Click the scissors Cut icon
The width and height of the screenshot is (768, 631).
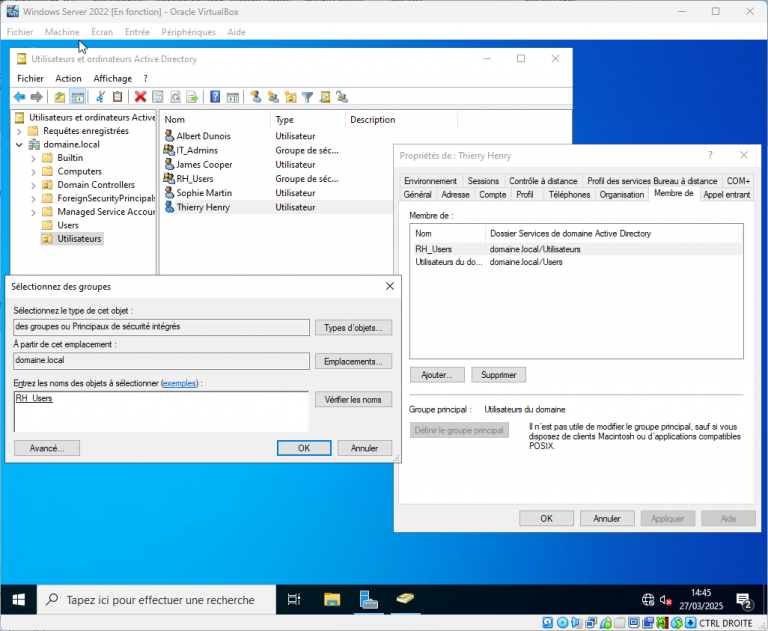pos(100,97)
